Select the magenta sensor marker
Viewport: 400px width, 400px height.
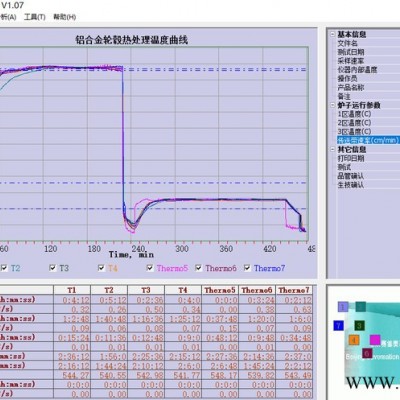point(375,340)
